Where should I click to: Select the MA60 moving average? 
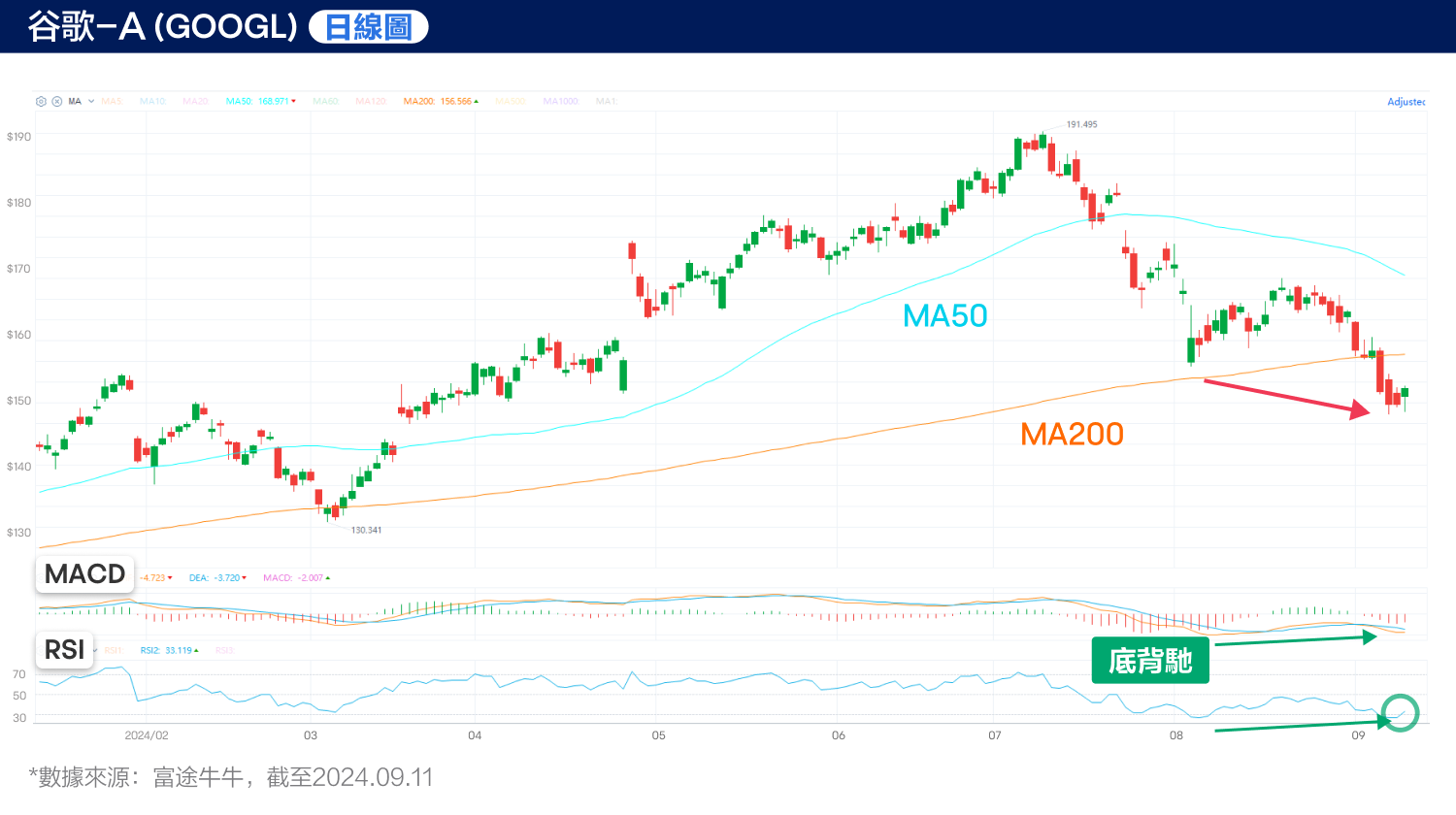coord(325,100)
